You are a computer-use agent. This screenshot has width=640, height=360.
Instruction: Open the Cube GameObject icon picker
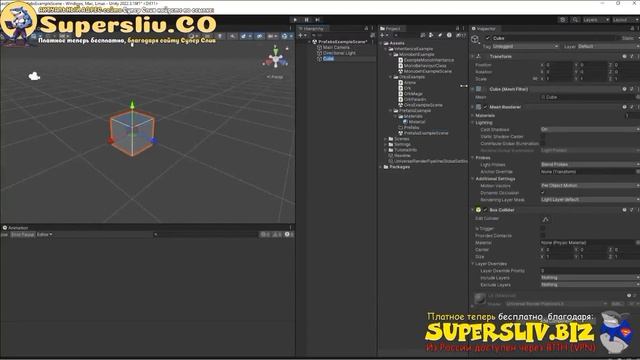pos(476,39)
